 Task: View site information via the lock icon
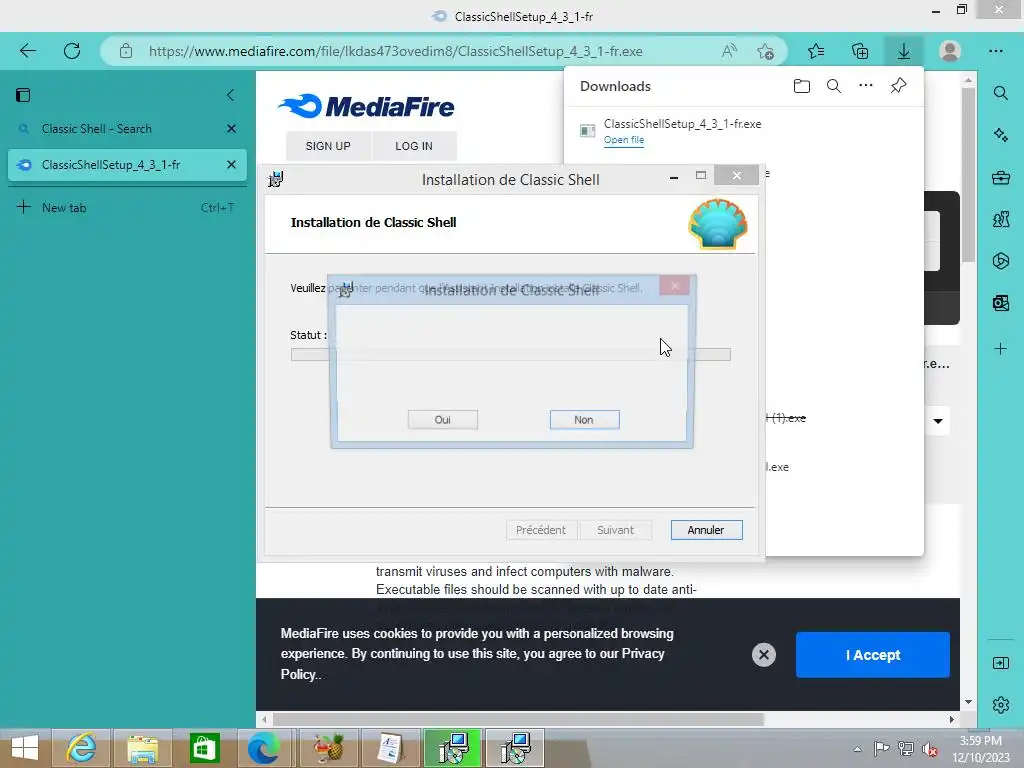point(126,51)
